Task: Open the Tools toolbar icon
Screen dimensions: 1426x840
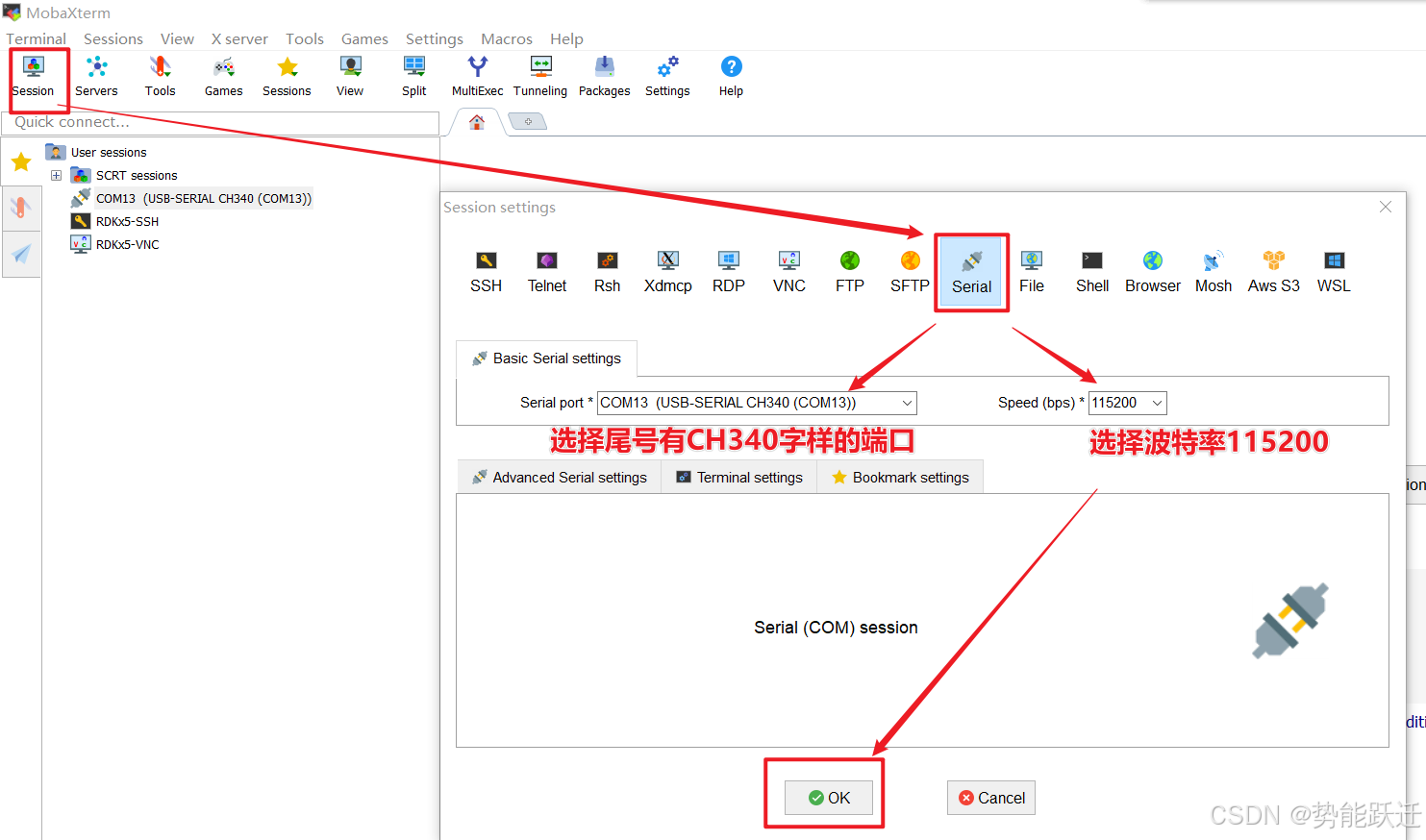Action: (x=160, y=77)
